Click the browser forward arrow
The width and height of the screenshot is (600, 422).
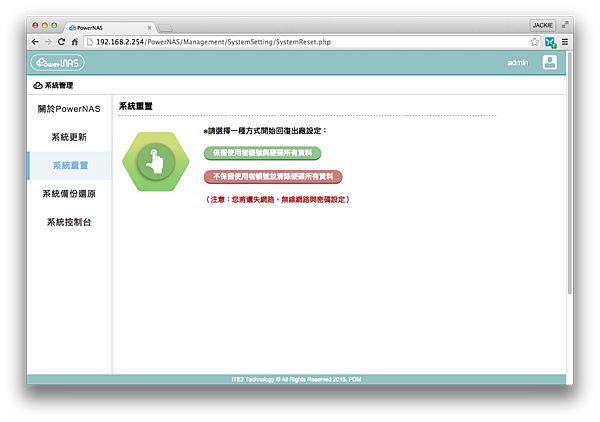click(48, 42)
